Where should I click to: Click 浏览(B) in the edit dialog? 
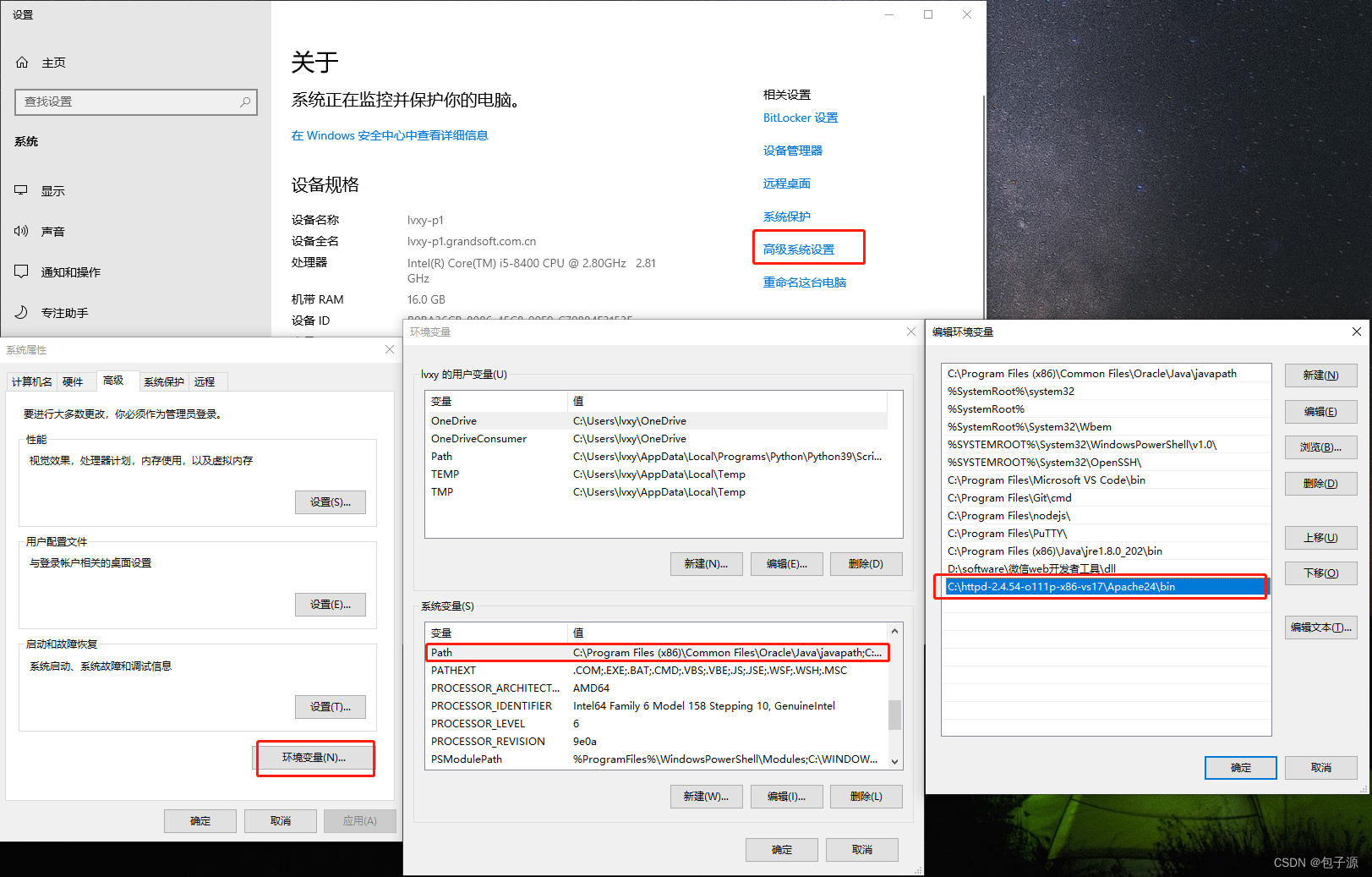click(1320, 447)
